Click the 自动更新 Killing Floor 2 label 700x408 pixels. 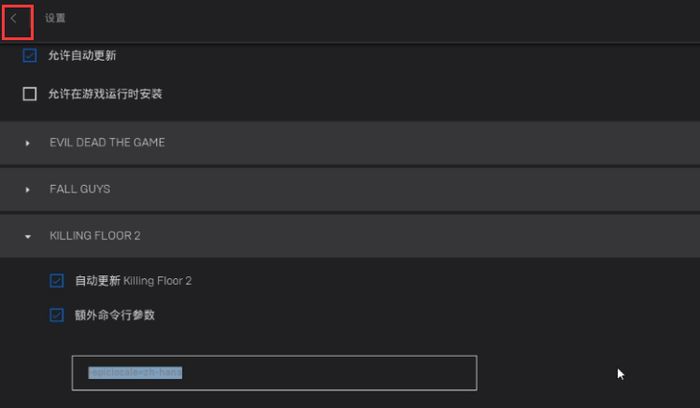(133, 281)
